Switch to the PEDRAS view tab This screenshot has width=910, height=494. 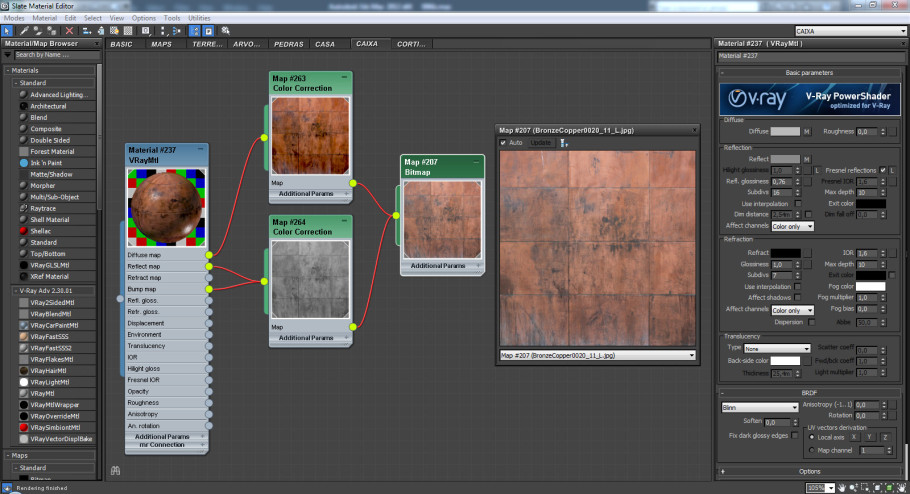[x=288, y=44]
